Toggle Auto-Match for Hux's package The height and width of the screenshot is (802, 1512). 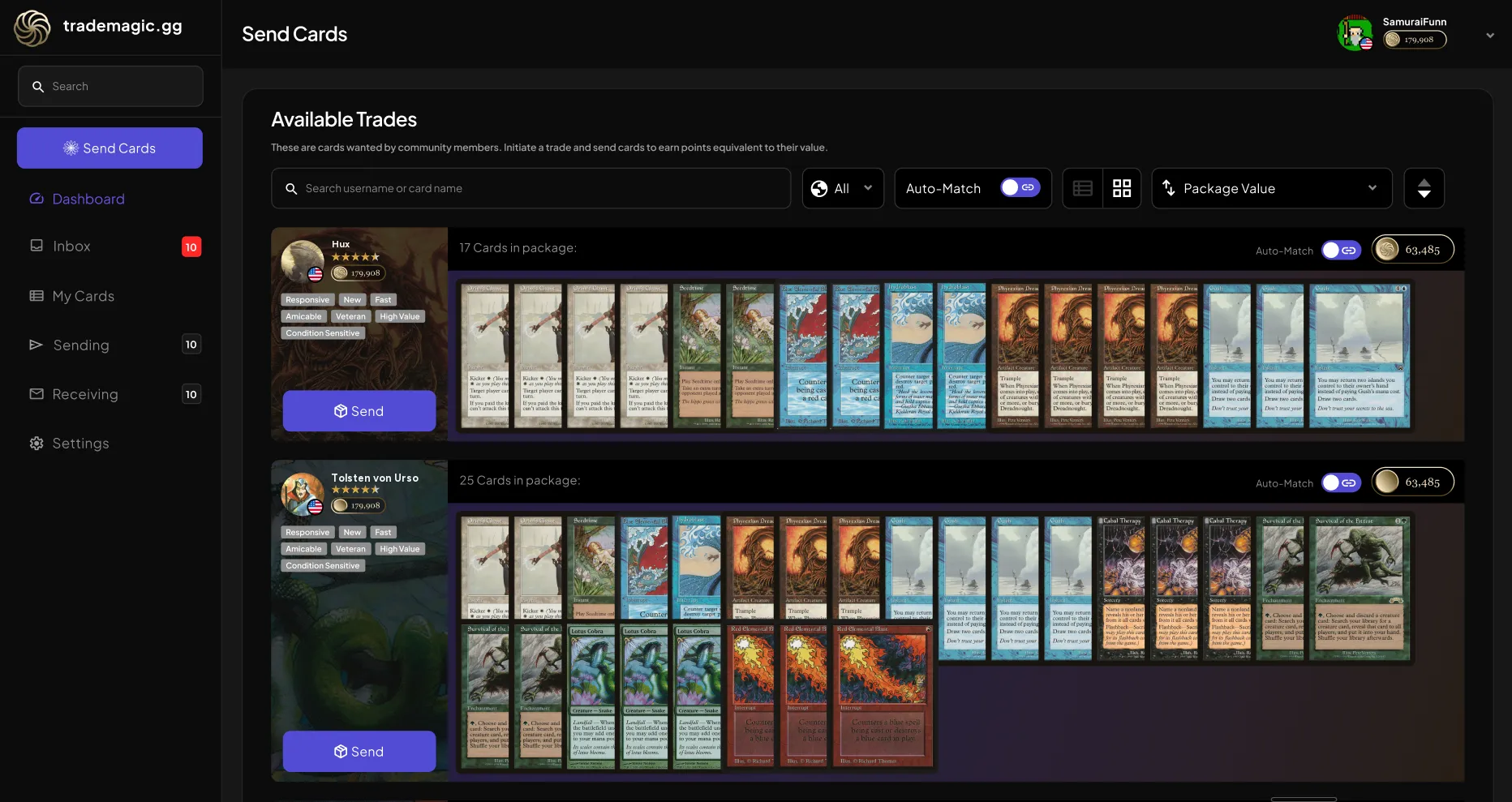pyautogui.click(x=1341, y=251)
